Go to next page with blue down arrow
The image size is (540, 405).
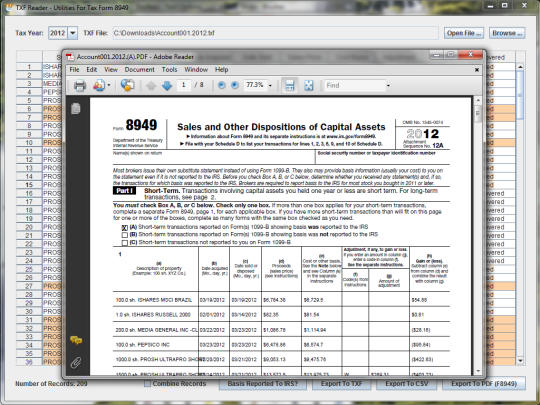[x=167, y=85]
